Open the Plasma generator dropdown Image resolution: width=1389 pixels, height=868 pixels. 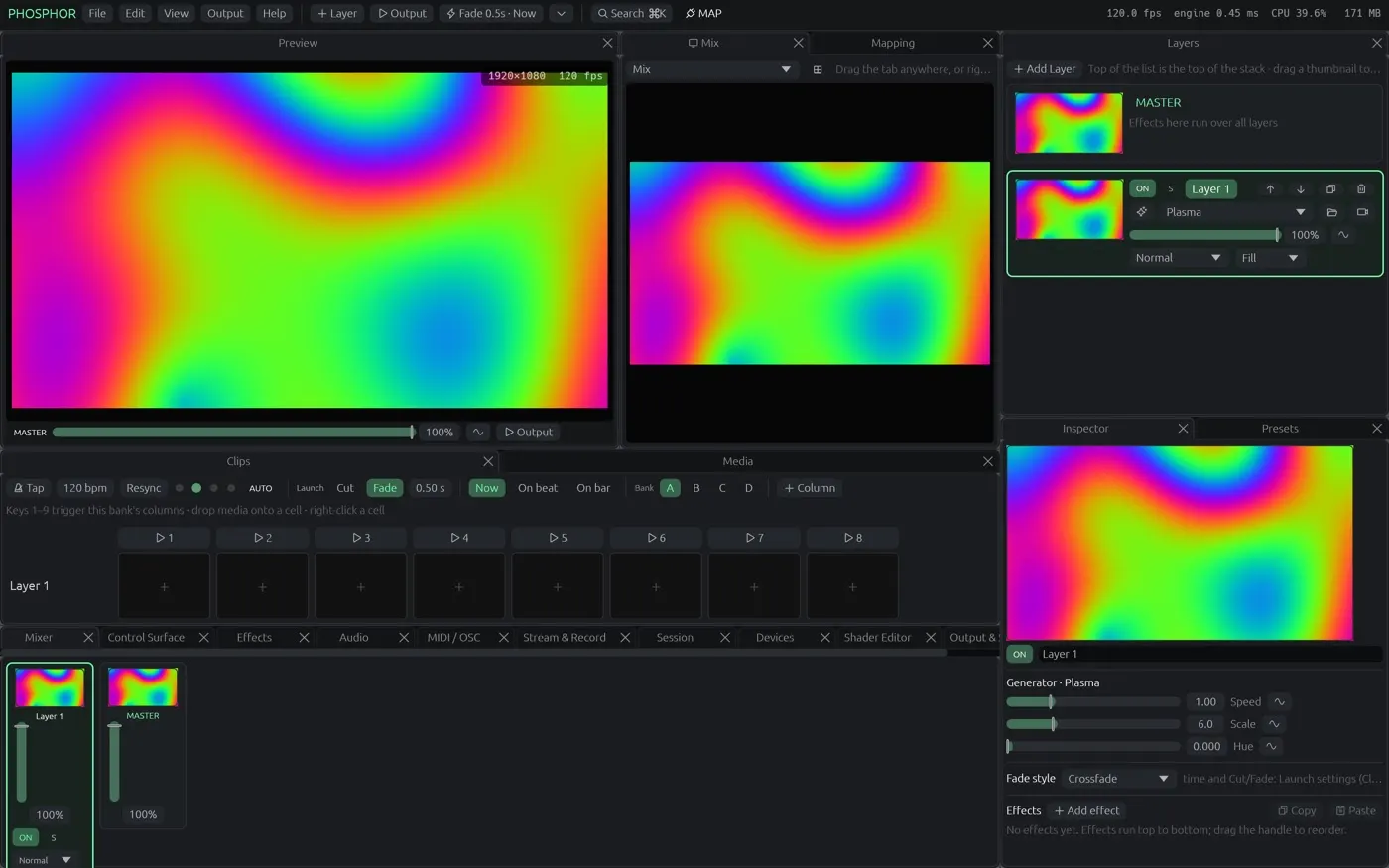coord(1236,212)
